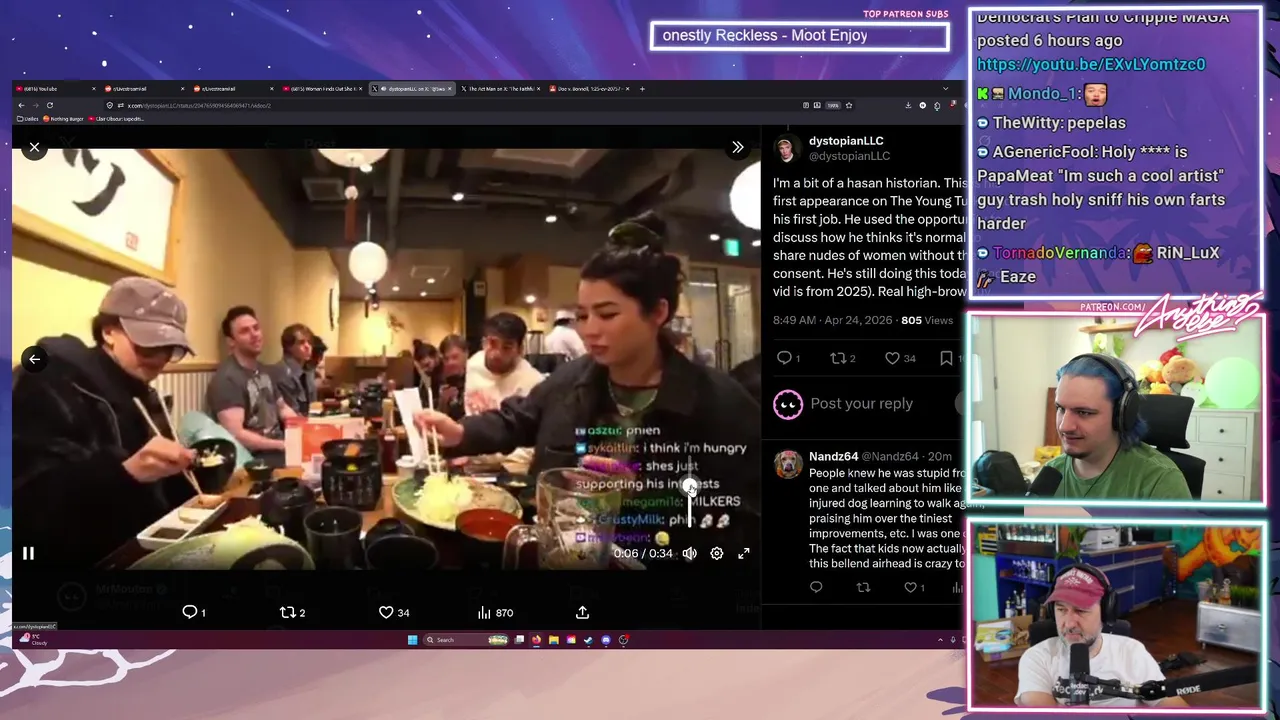Open the dystopianLLC display name link
The image size is (1280, 720).
pos(846,141)
